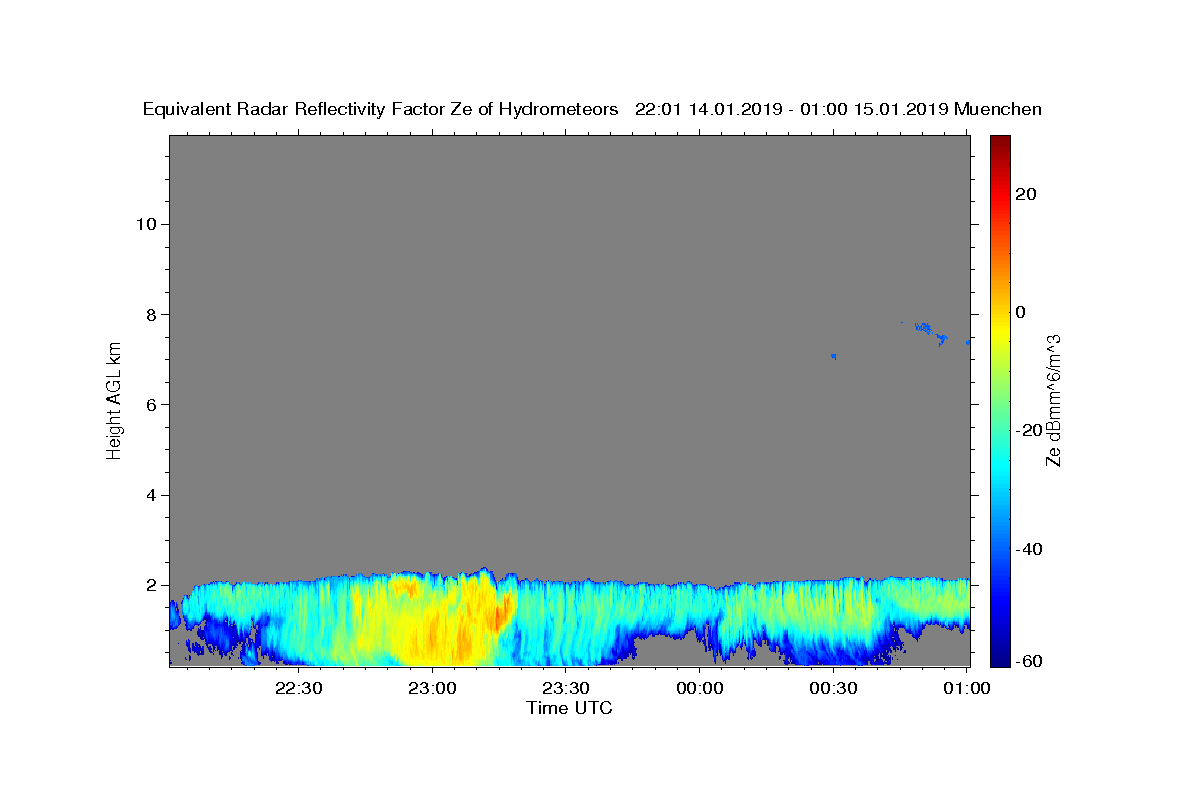Click the 00:30 time axis label

click(x=834, y=688)
